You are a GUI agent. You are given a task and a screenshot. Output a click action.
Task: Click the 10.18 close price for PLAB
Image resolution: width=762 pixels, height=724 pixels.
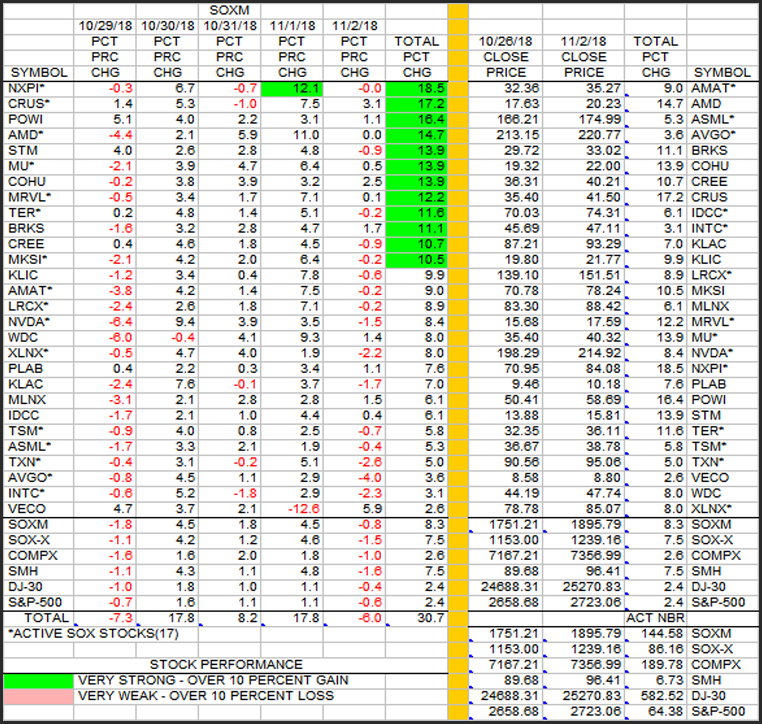(x=603, y=384)
